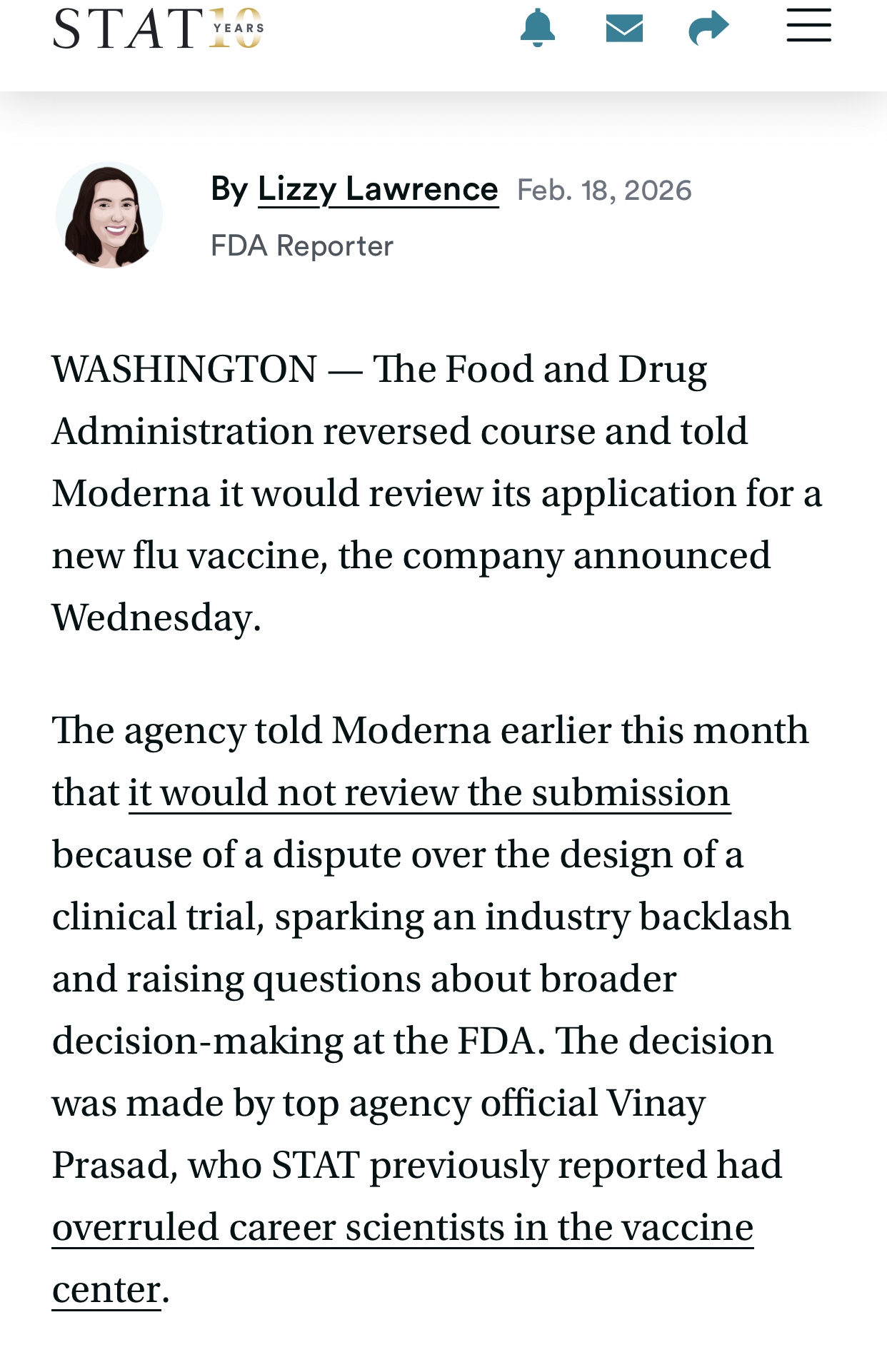Viewport: 887px width, 1372px height.
Task: Click the phrase "clinical trial" in the article
Action: [x=154, y=917]
